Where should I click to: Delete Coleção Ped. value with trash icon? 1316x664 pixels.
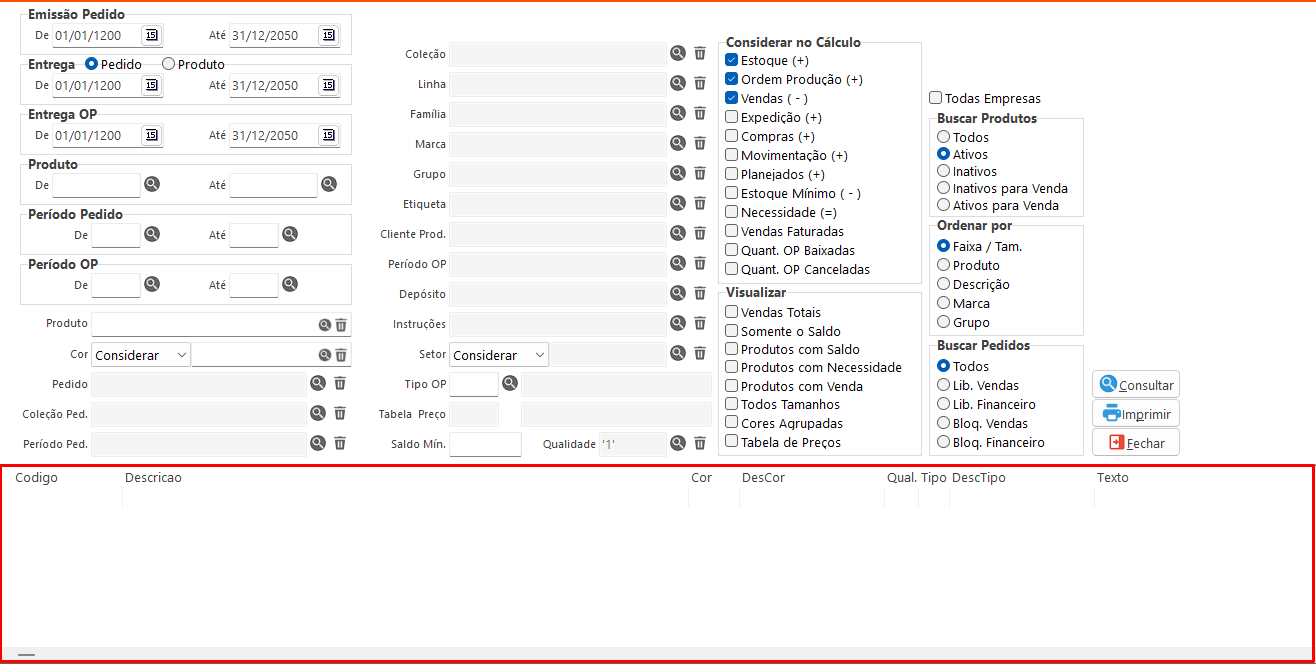tap(340, 413)
